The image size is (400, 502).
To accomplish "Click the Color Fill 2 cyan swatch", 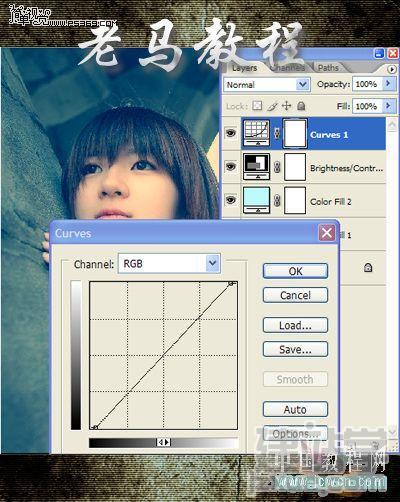I will click(x=257, y=200).
